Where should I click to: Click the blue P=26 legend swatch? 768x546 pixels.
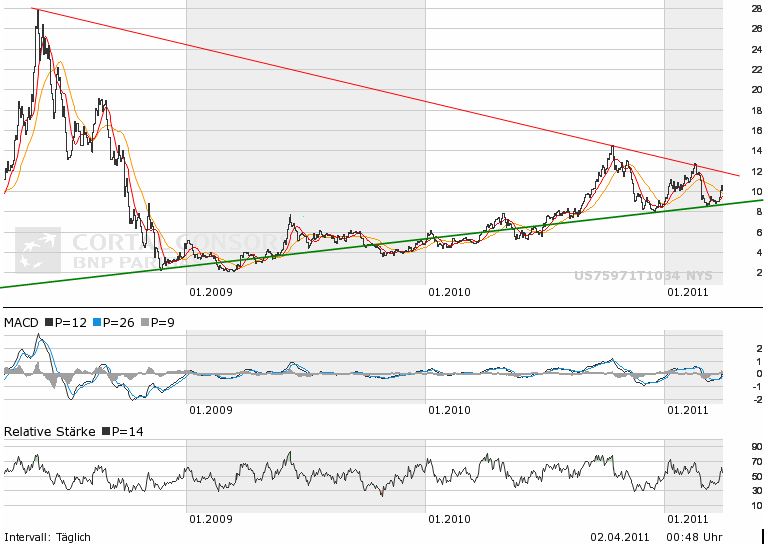coord(96,322)
